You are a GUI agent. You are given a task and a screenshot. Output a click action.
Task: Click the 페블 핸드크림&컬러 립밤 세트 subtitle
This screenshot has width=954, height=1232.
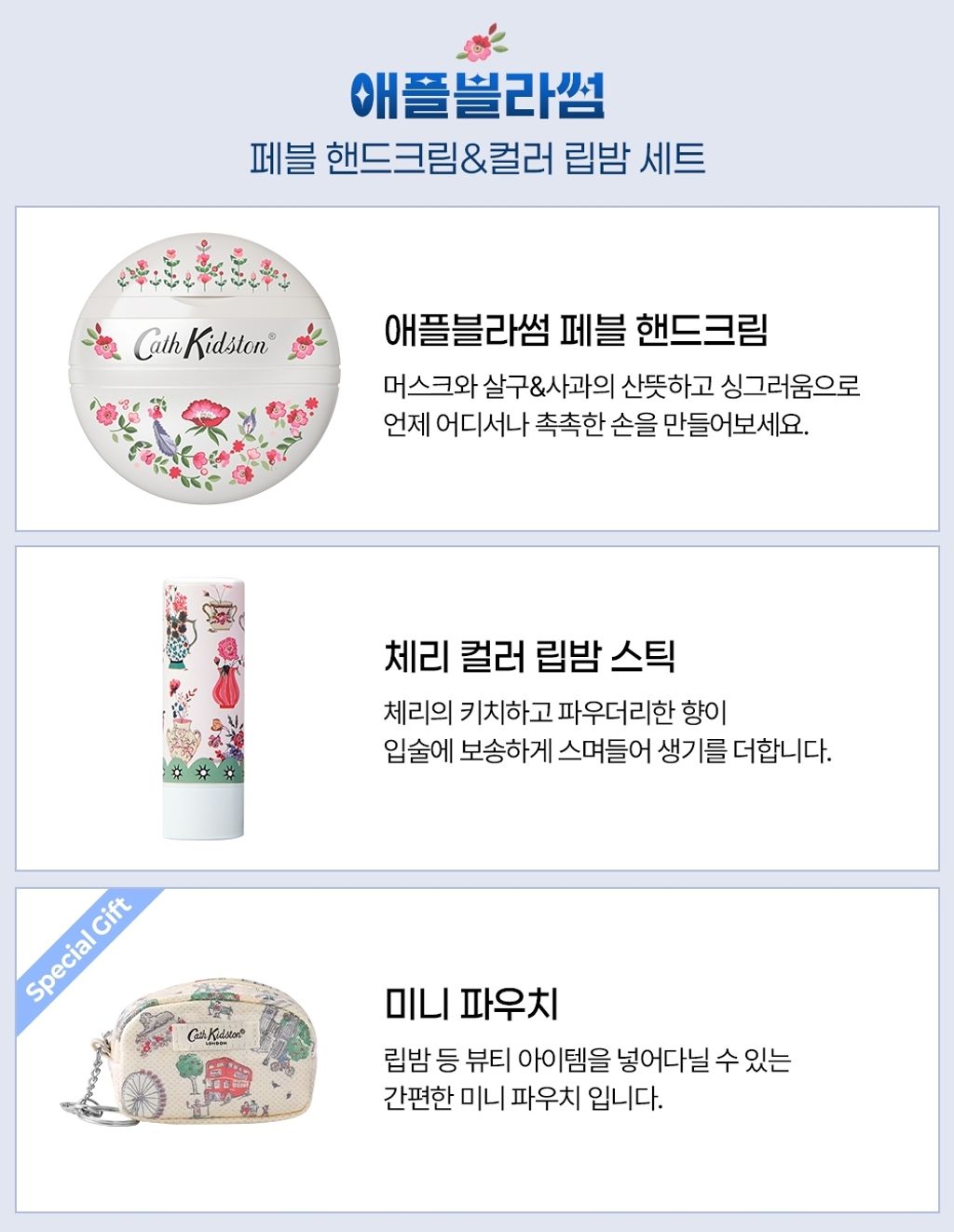[x=477, y=159]
